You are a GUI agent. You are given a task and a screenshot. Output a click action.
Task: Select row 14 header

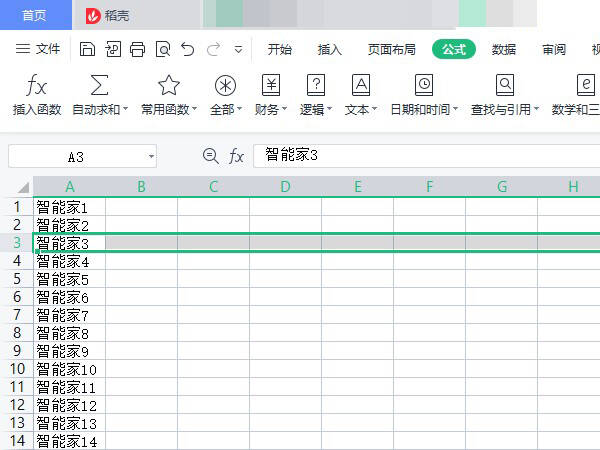17,441
